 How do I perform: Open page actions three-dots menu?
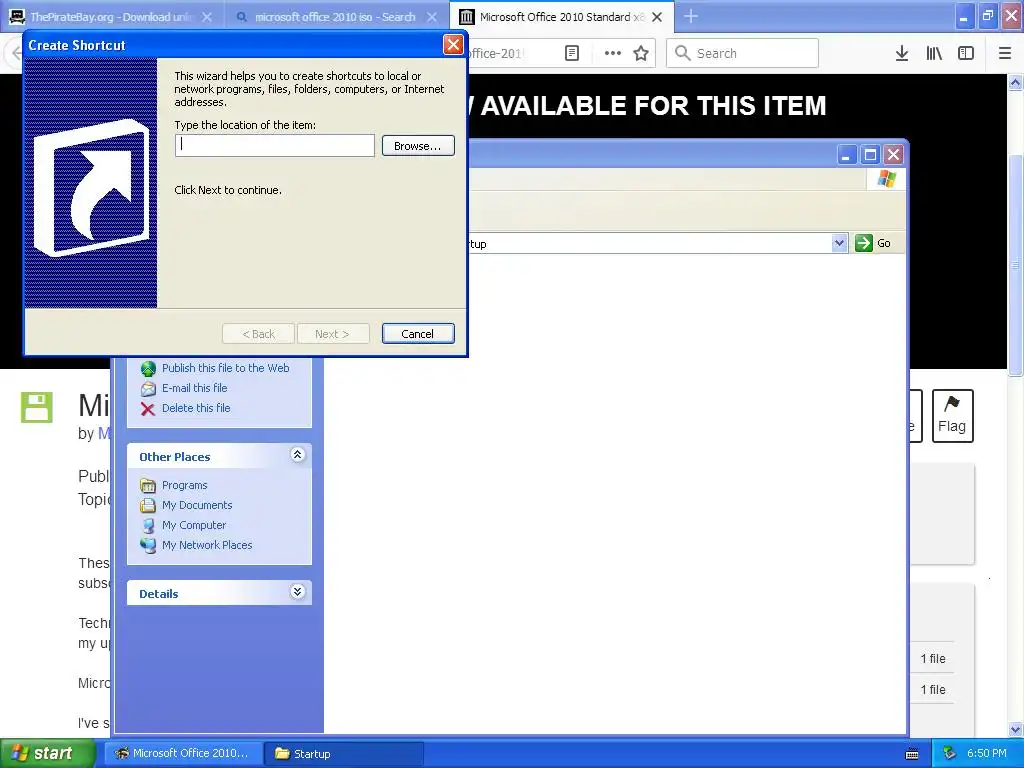[x=612, y=53]
